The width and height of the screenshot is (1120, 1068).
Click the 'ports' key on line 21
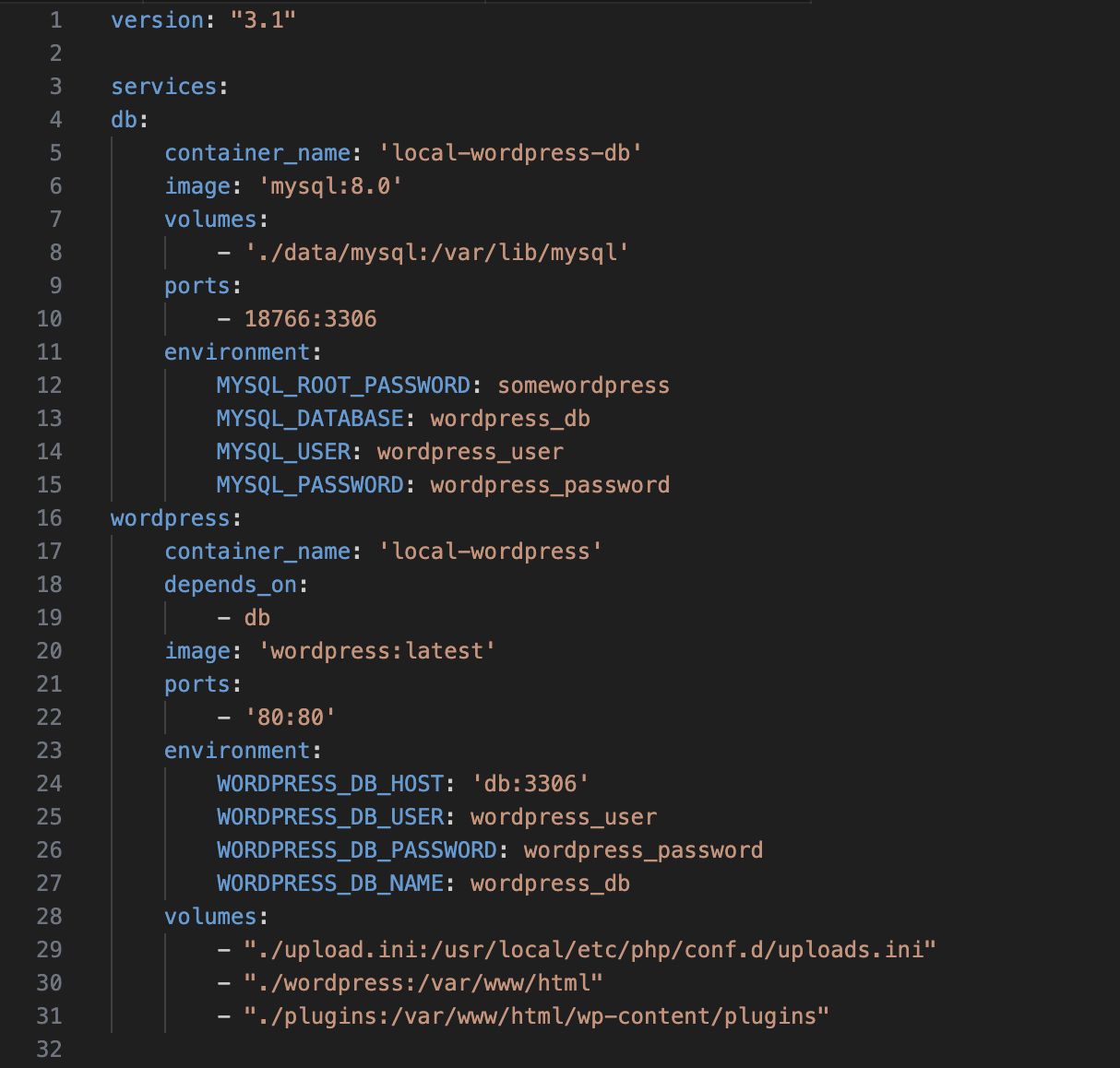coord(197,684)
